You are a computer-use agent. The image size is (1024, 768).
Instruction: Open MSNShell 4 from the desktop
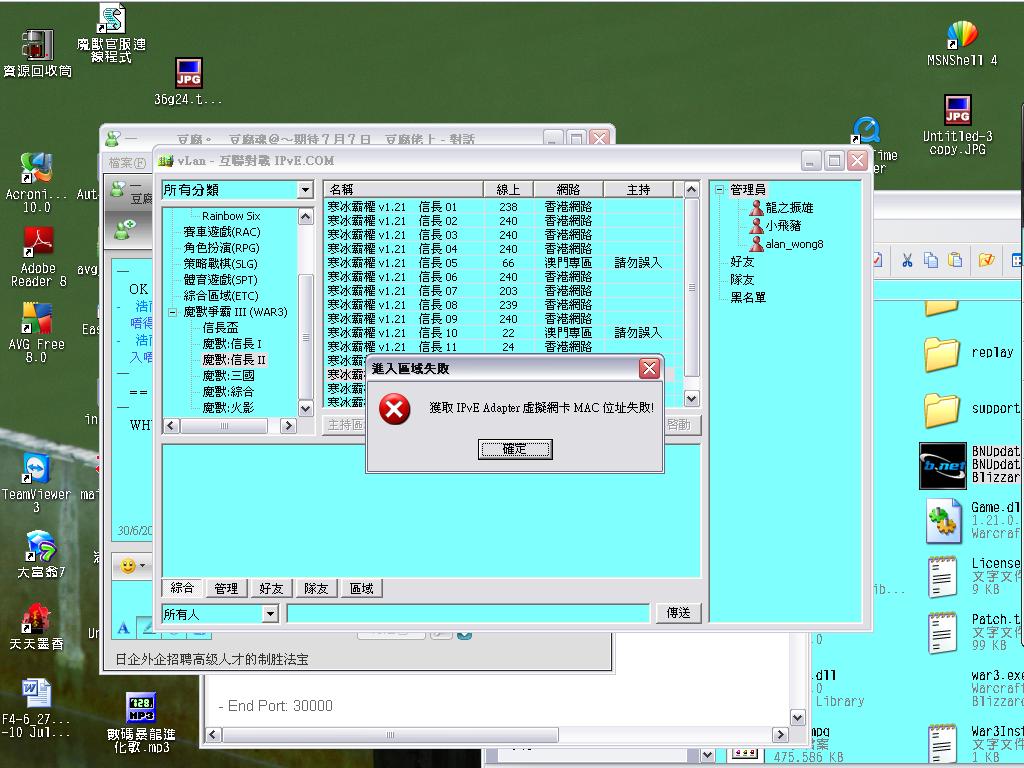(963, 33)
